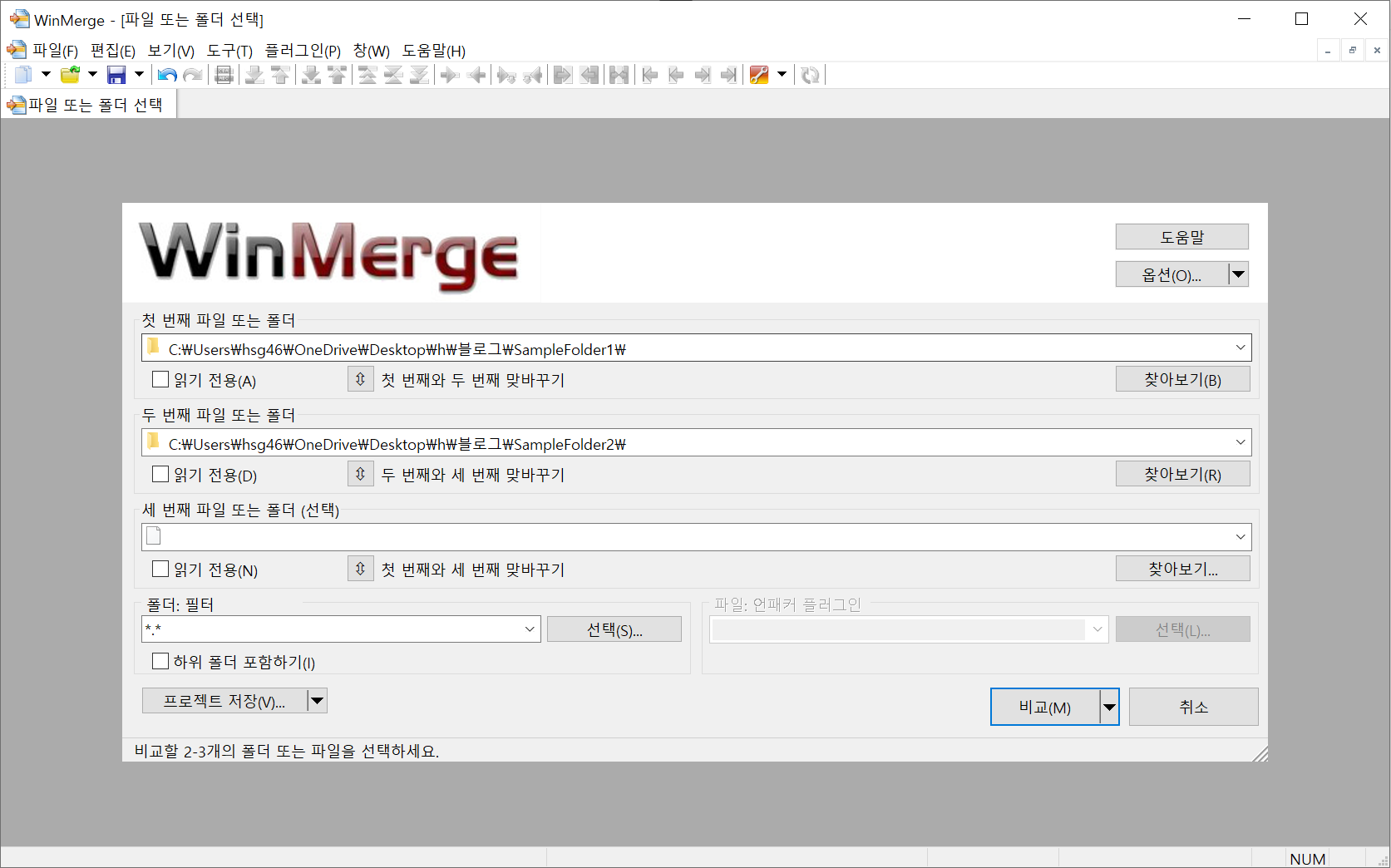
Task: Open the 편집(E) menu
Action: tap(113, 51)
